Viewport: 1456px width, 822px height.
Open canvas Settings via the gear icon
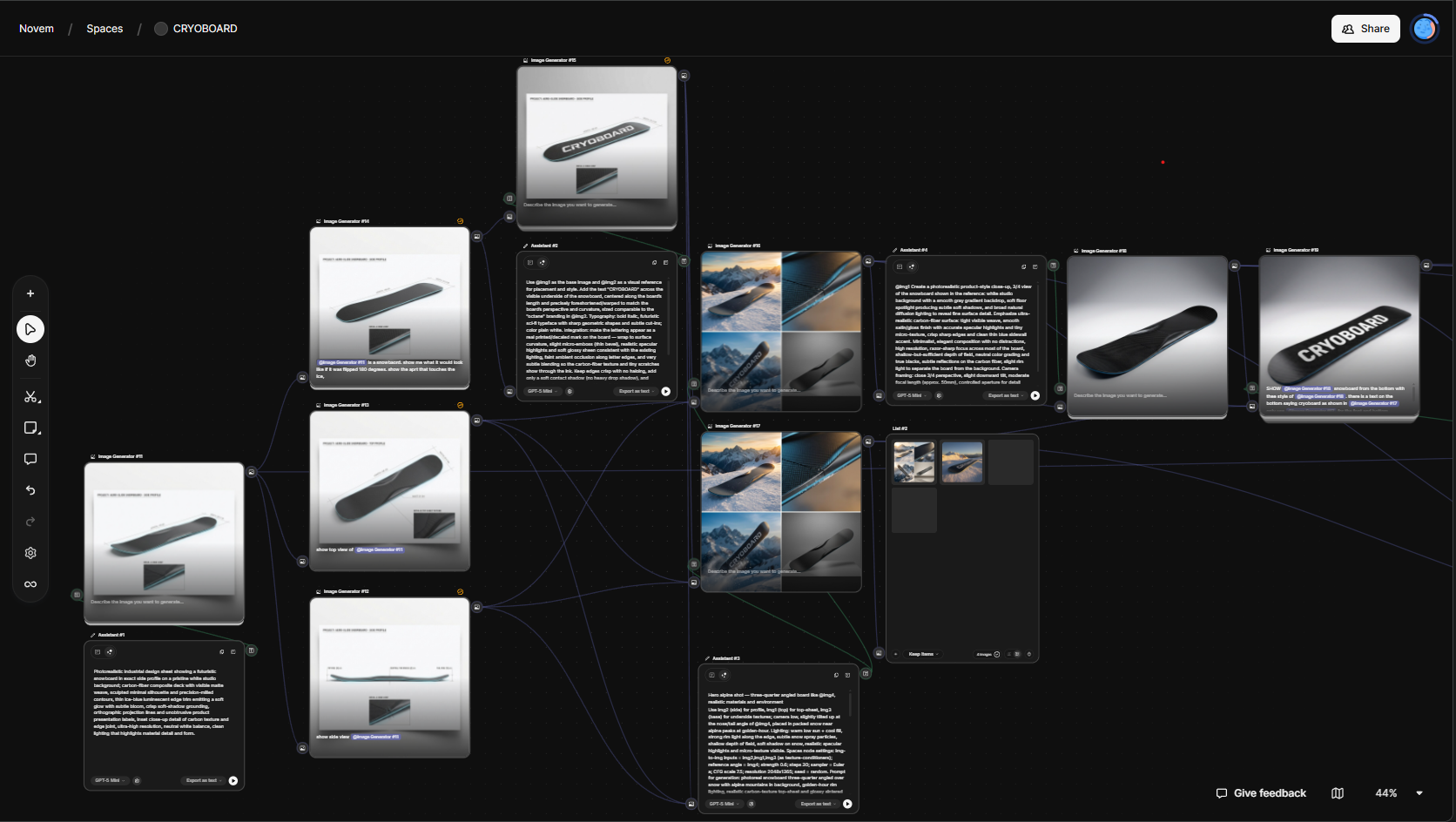point(30,553)
